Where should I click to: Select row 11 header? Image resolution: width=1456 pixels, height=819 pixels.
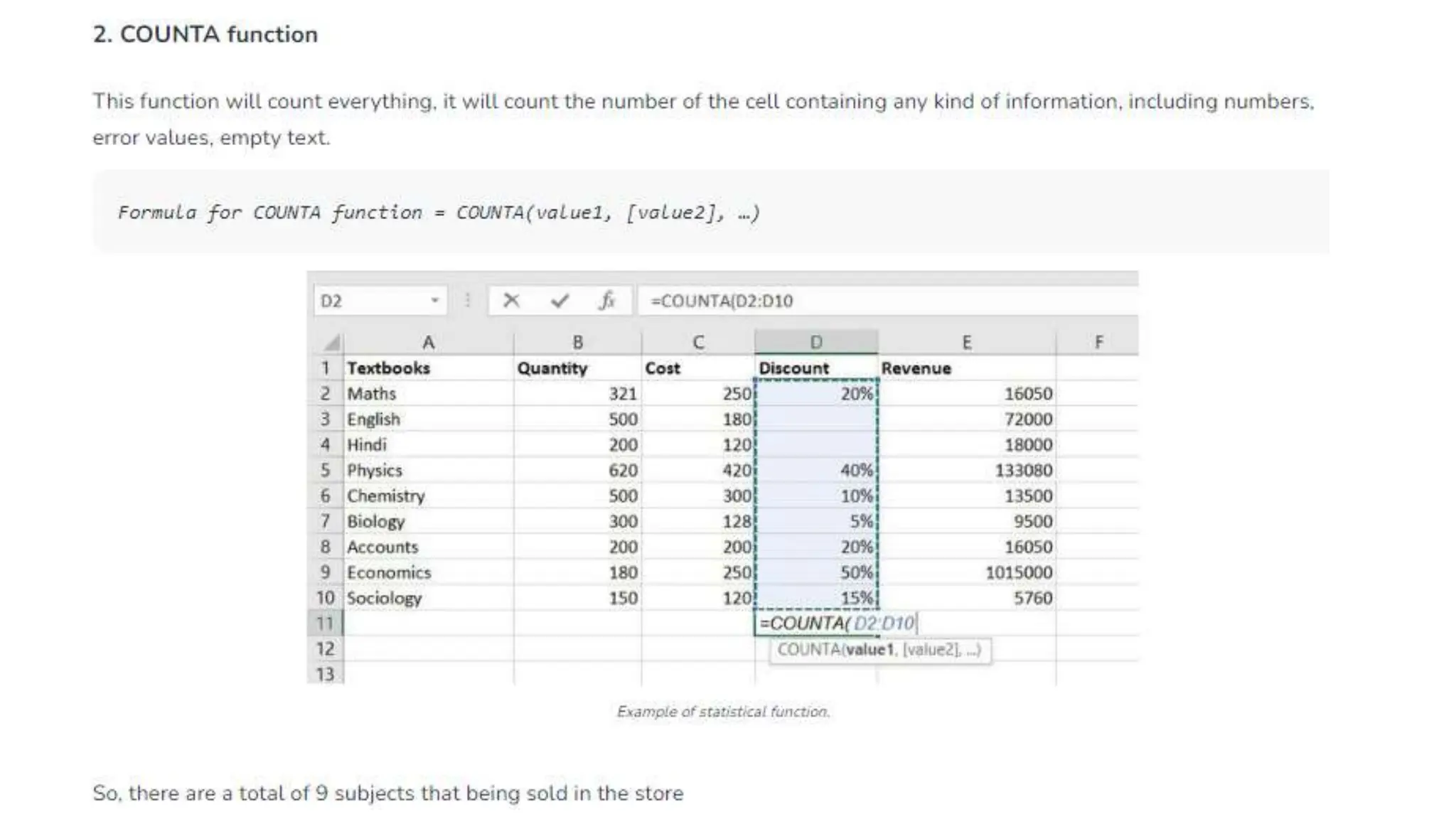point(325,623)
